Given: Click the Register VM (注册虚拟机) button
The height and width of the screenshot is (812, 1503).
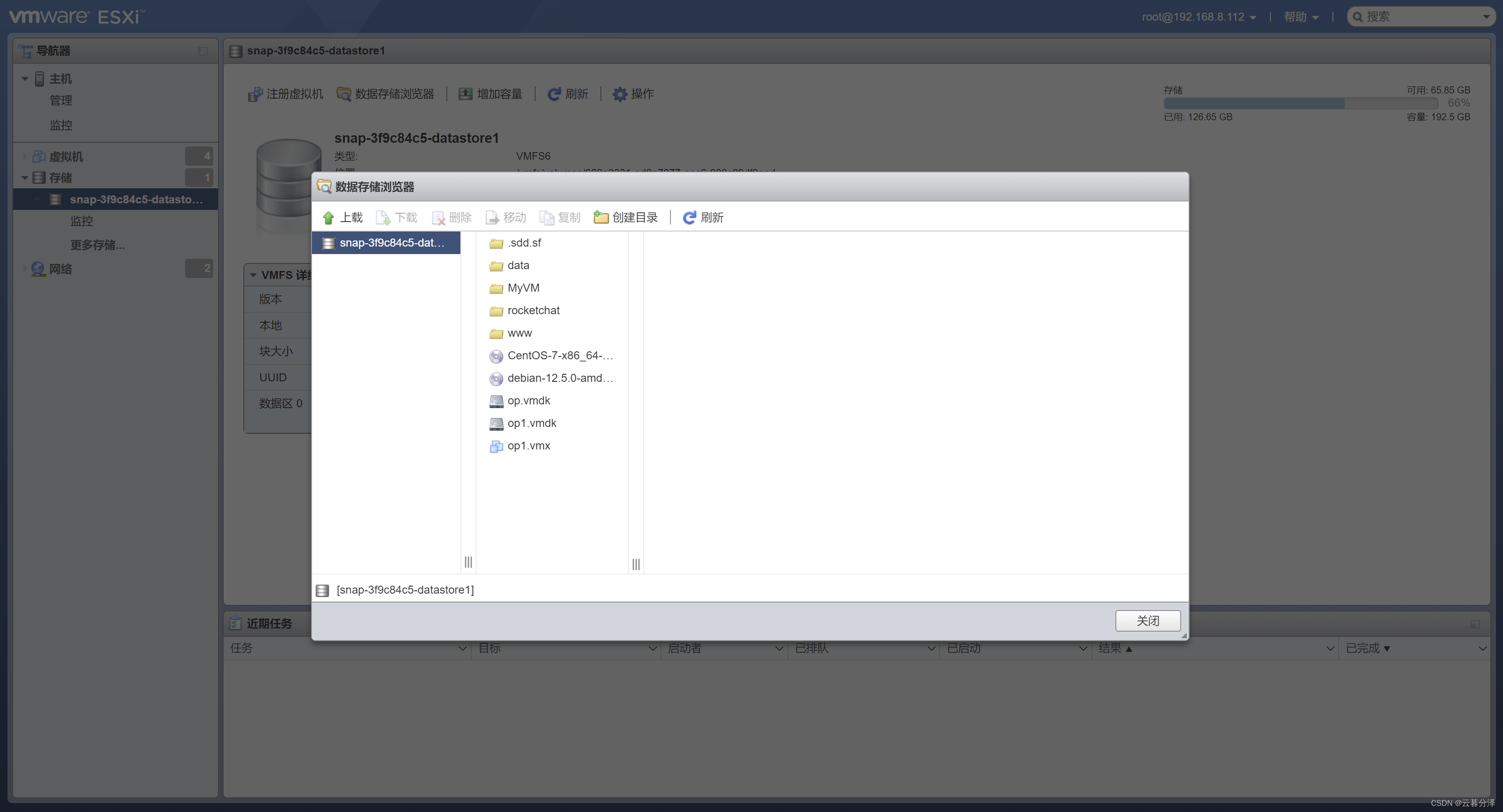Looking at the screenshot, I should click(285, 94).
